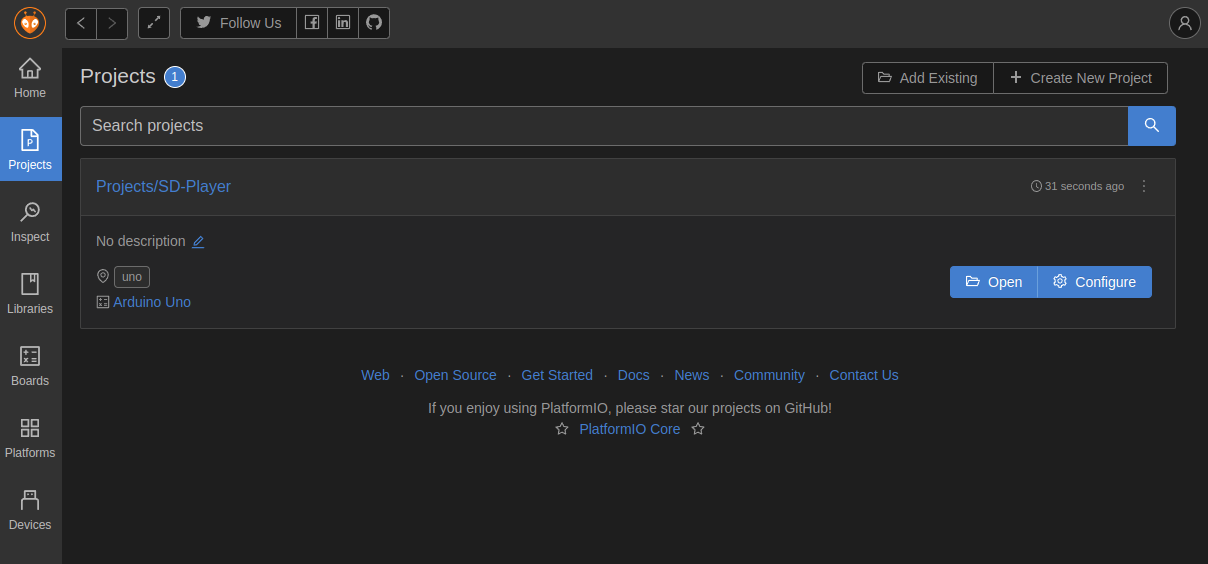
Task: Click the blue search magnifier button
Action: [1151, 126]
